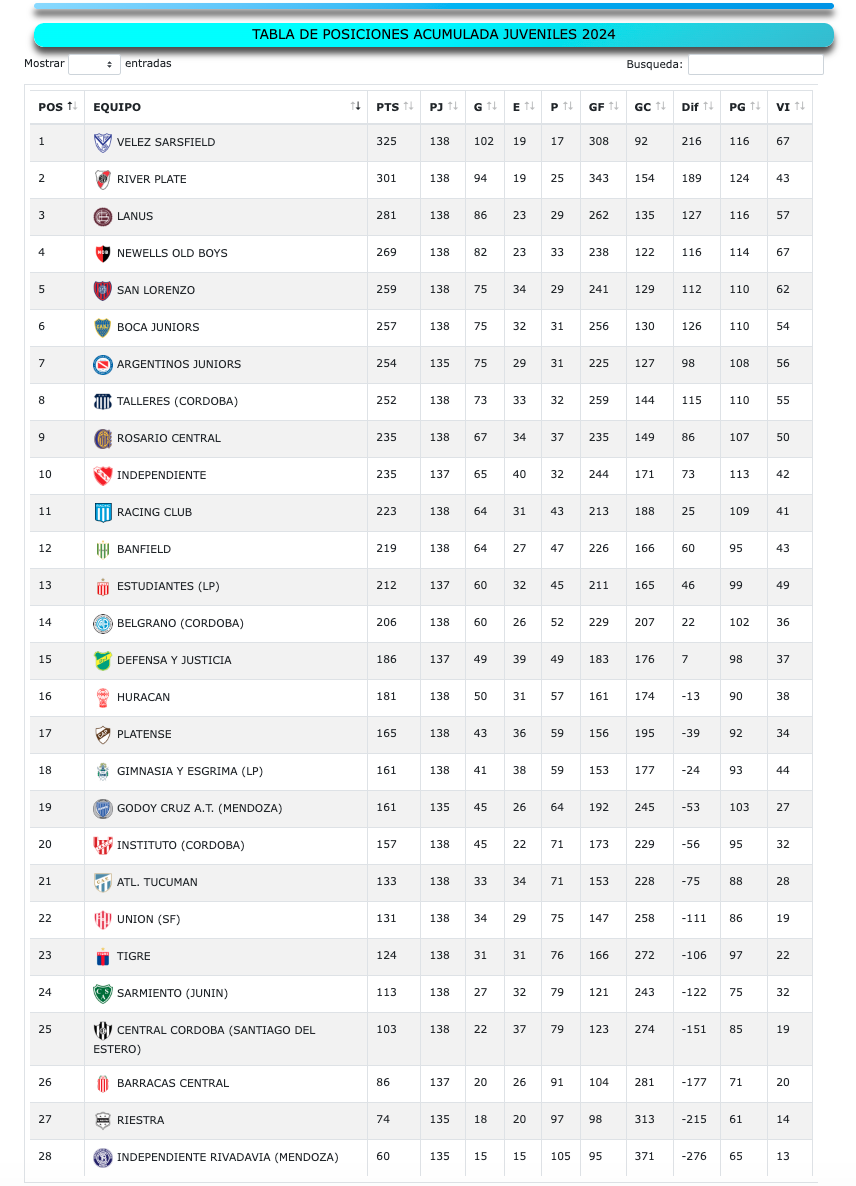Viewport: 856px width, 1186px height.
Task: Sort by Dif goal difference column
Action: pyautogui.click(x=697, y=107)
